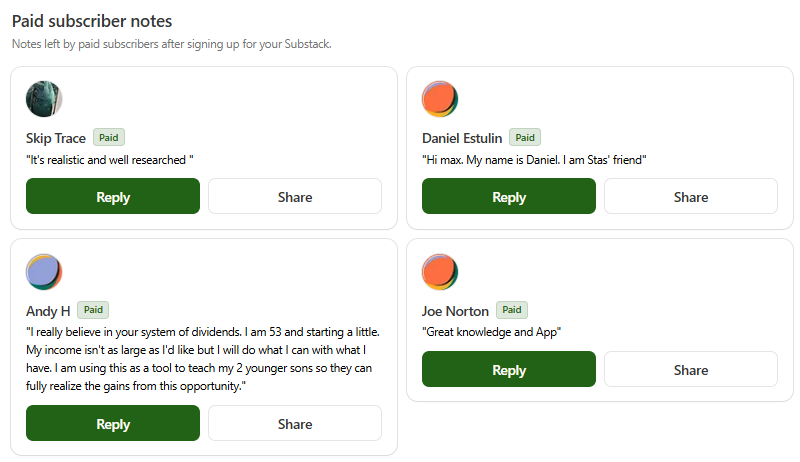Viewport: 800px width, 462px height.
Task: Share Daniel Estulin's note
Action: tap(691, 197)
